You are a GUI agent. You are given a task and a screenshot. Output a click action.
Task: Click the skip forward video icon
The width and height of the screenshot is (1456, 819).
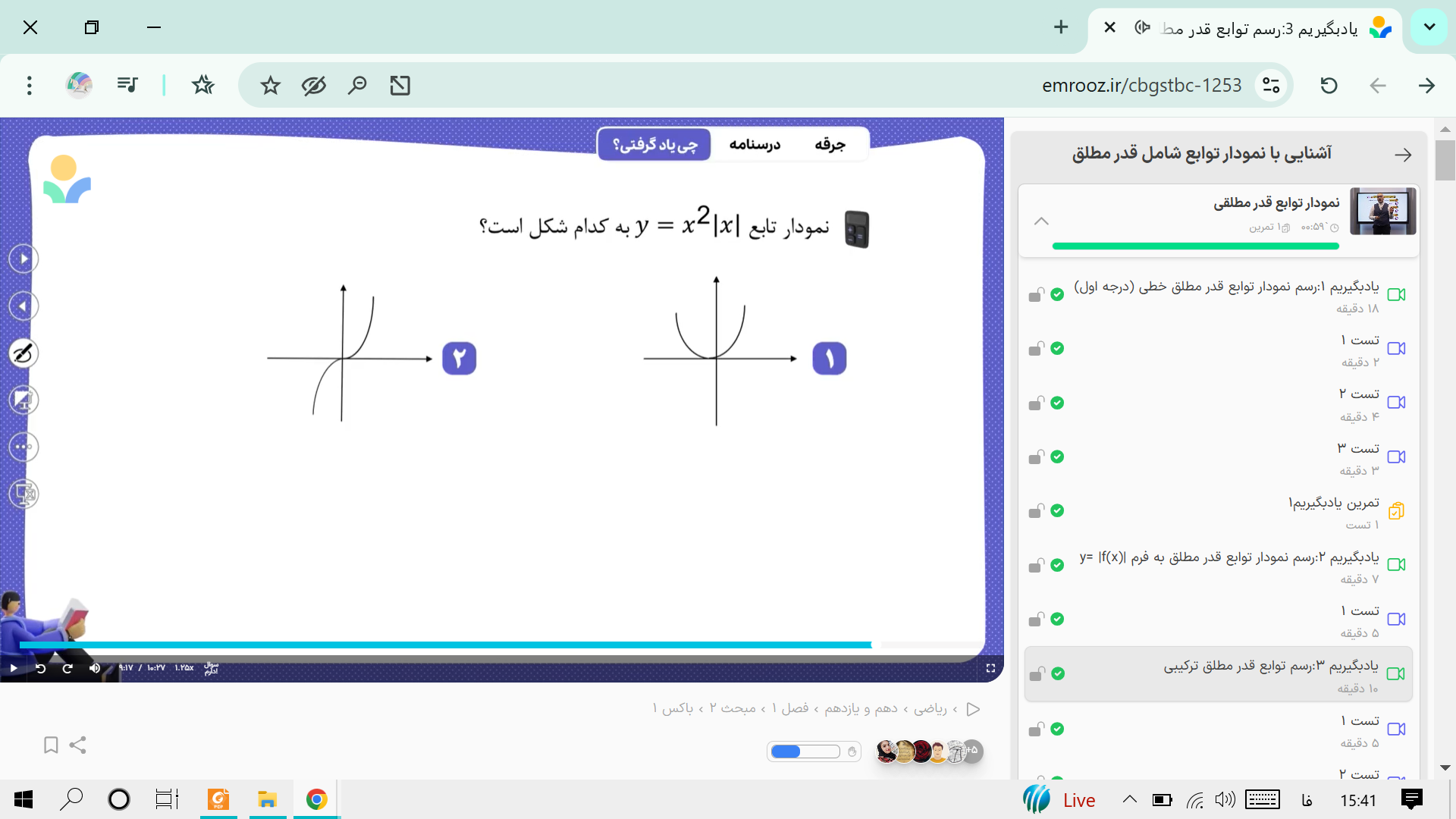(x=67, y=668)
